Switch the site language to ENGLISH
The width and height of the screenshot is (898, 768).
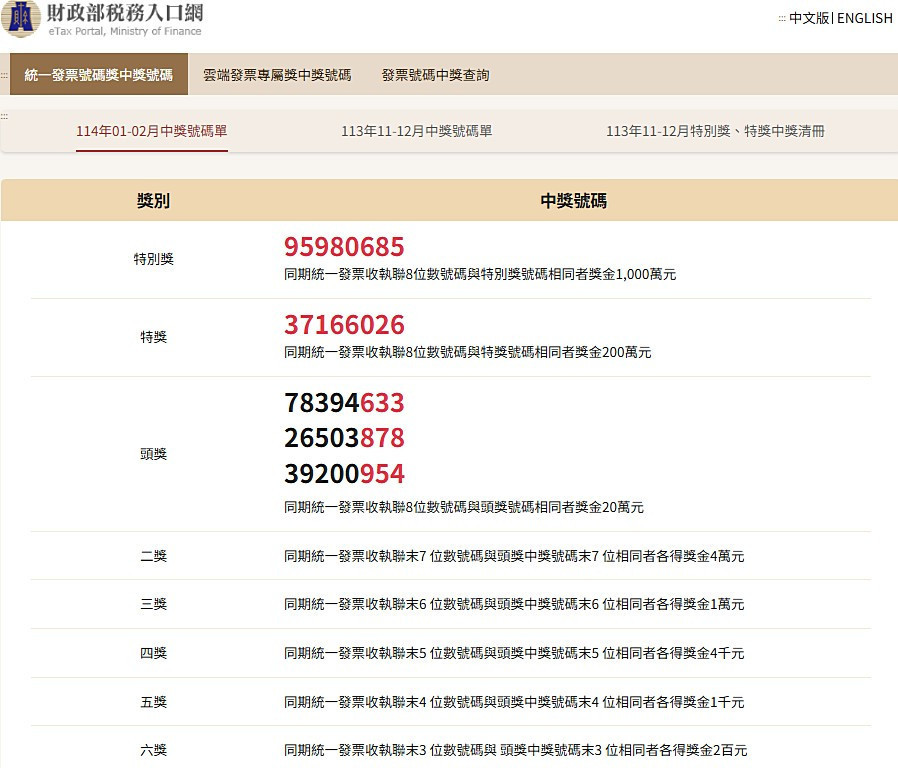click(863, 18)
